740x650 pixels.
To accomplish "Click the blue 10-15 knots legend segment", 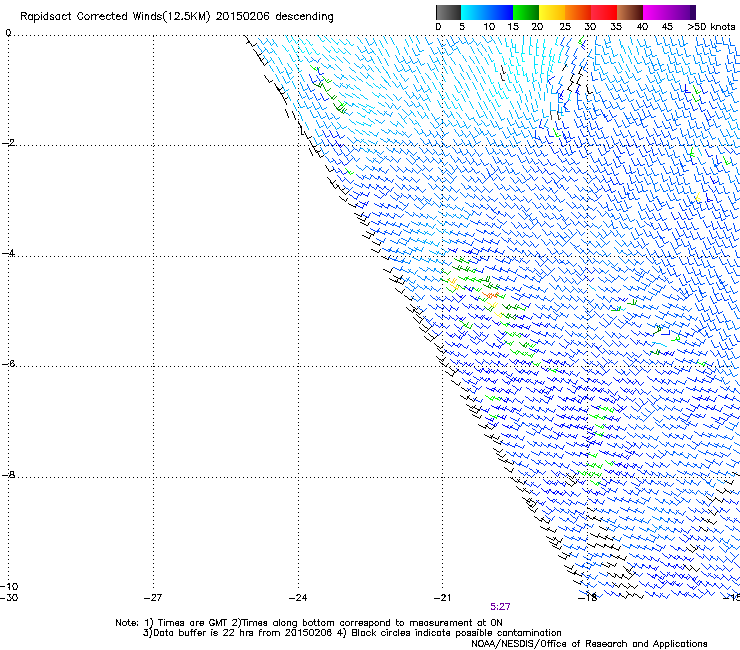I will 500,12.
